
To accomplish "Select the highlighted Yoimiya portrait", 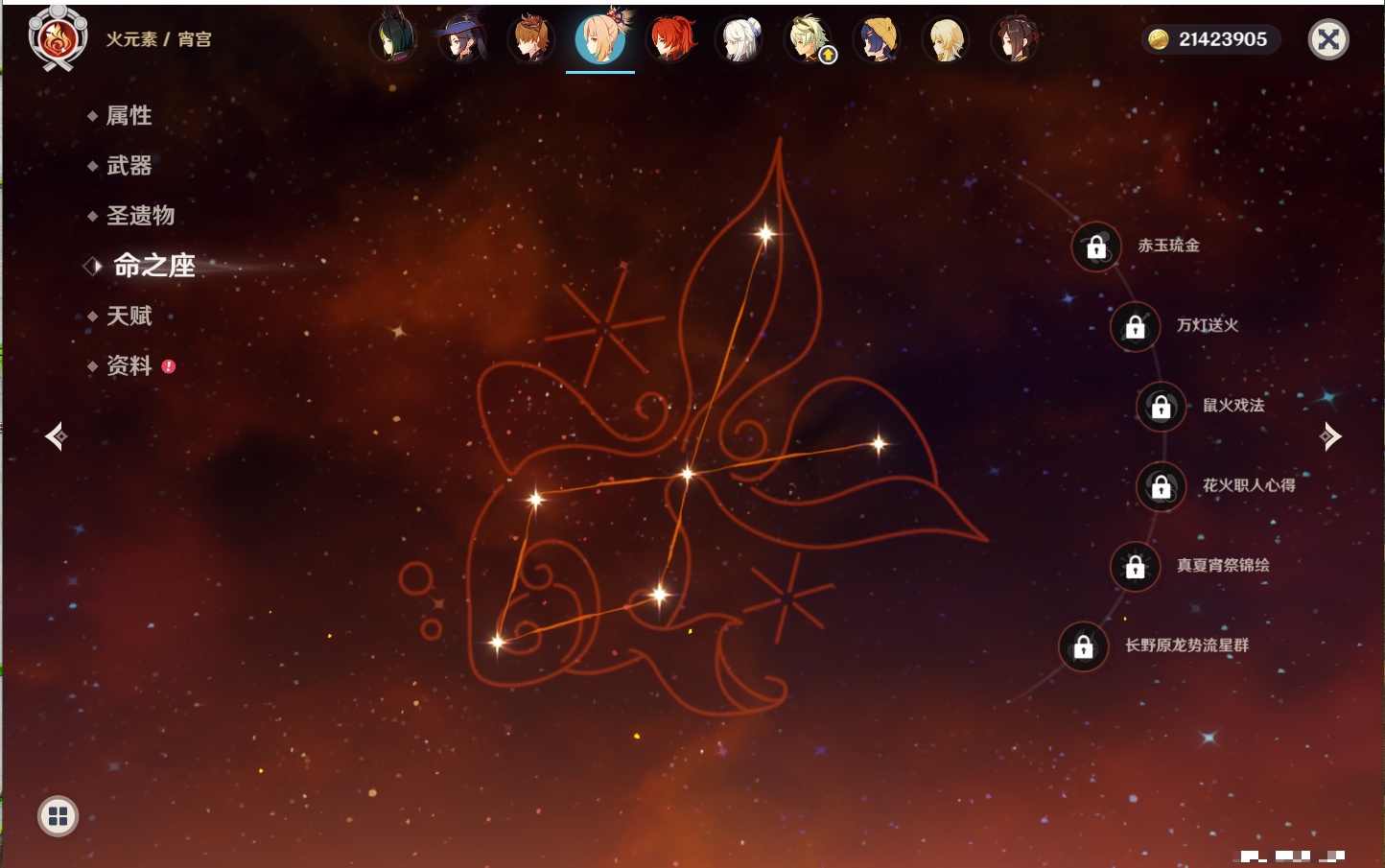I will point(600,38).
